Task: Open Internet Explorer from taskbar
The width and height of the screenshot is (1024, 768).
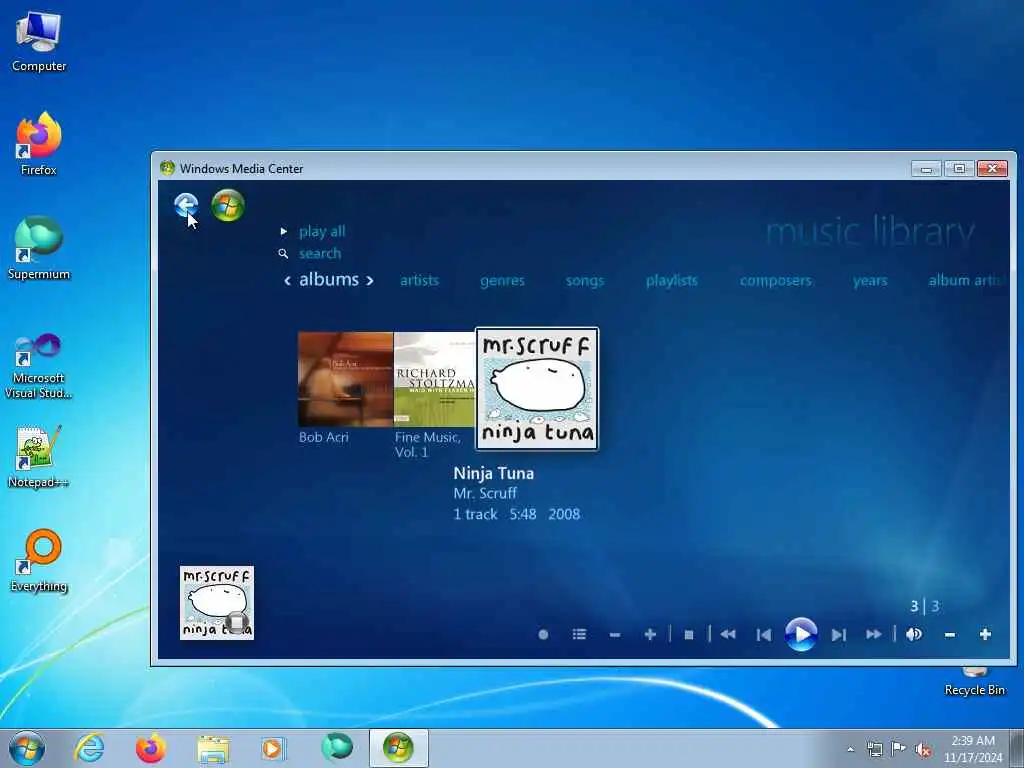Action: click(x=89, y=748)
